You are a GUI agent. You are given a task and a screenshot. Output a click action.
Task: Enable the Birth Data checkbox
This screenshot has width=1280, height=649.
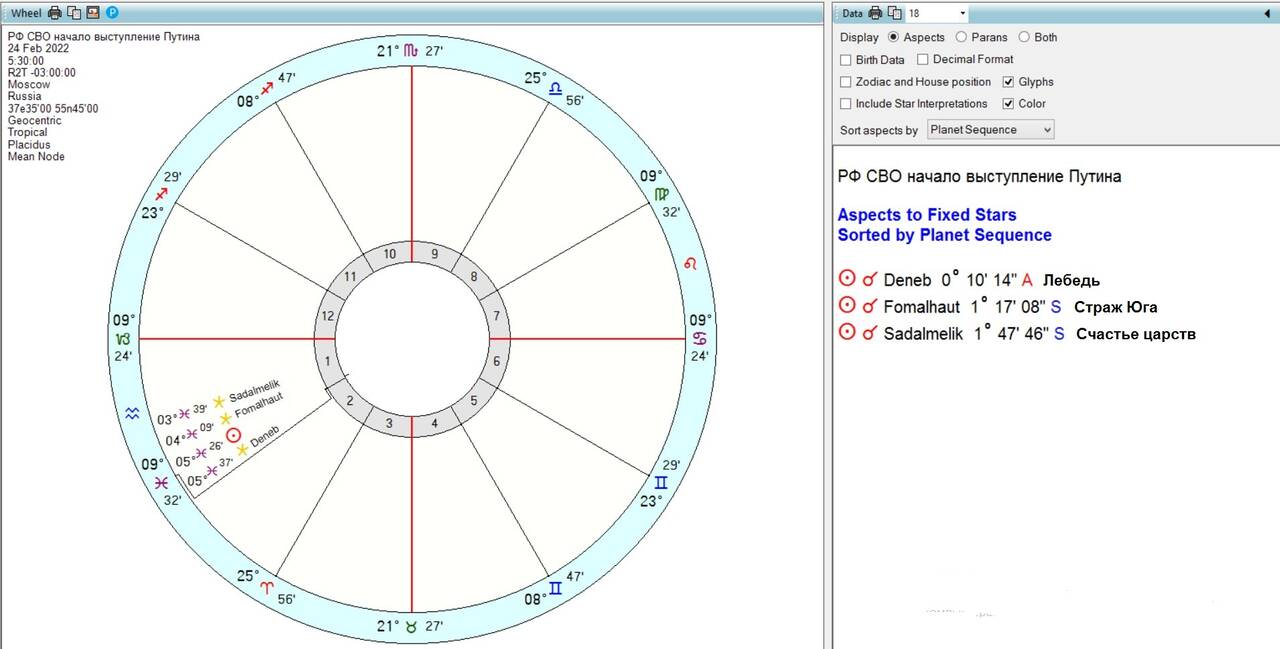tap(846, 60)
